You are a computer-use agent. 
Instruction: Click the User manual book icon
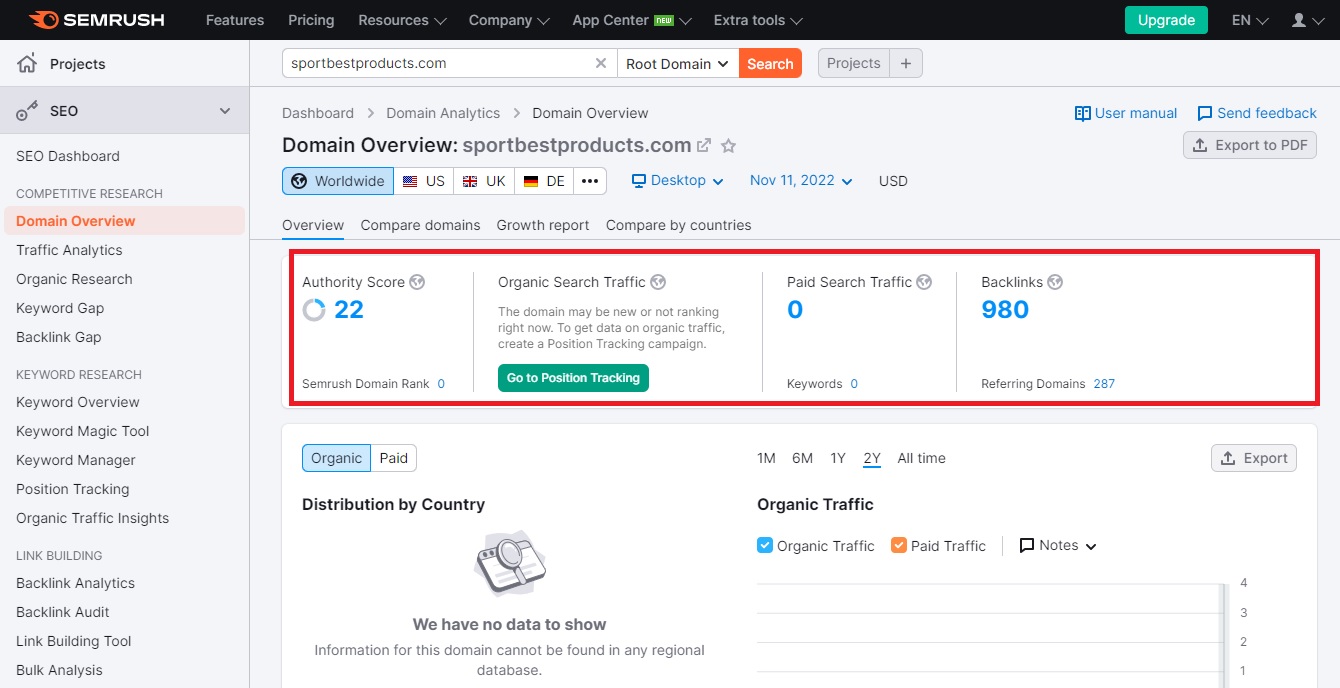(1082, 113)
